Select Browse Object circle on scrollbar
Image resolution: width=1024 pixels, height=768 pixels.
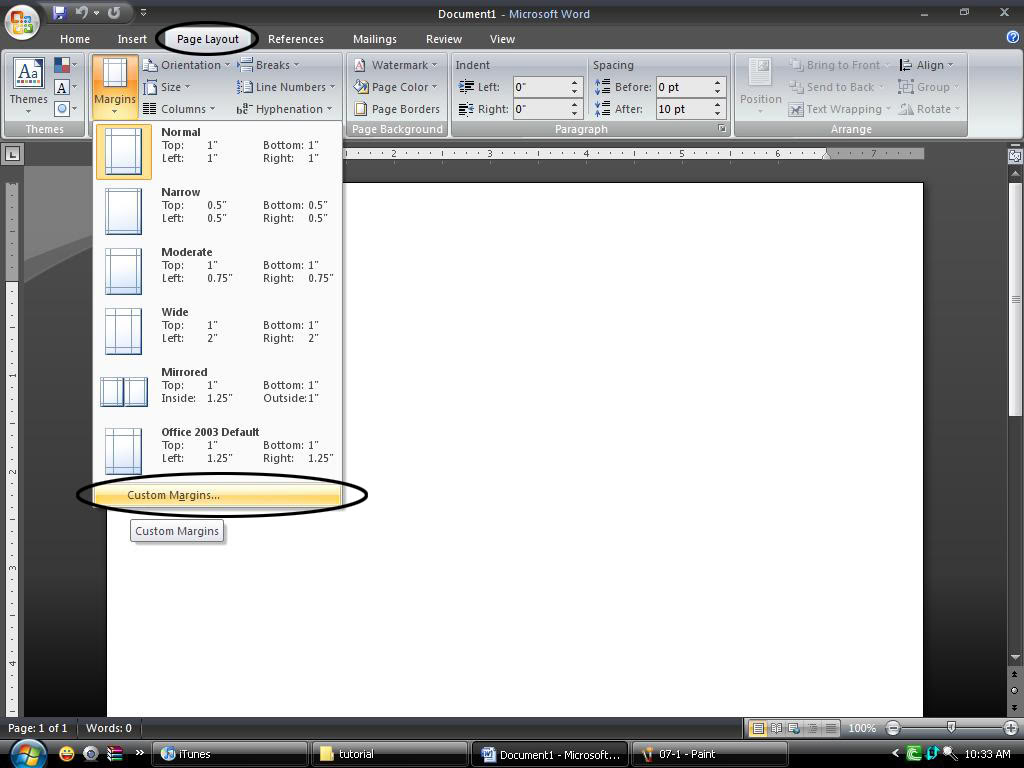1014,690
